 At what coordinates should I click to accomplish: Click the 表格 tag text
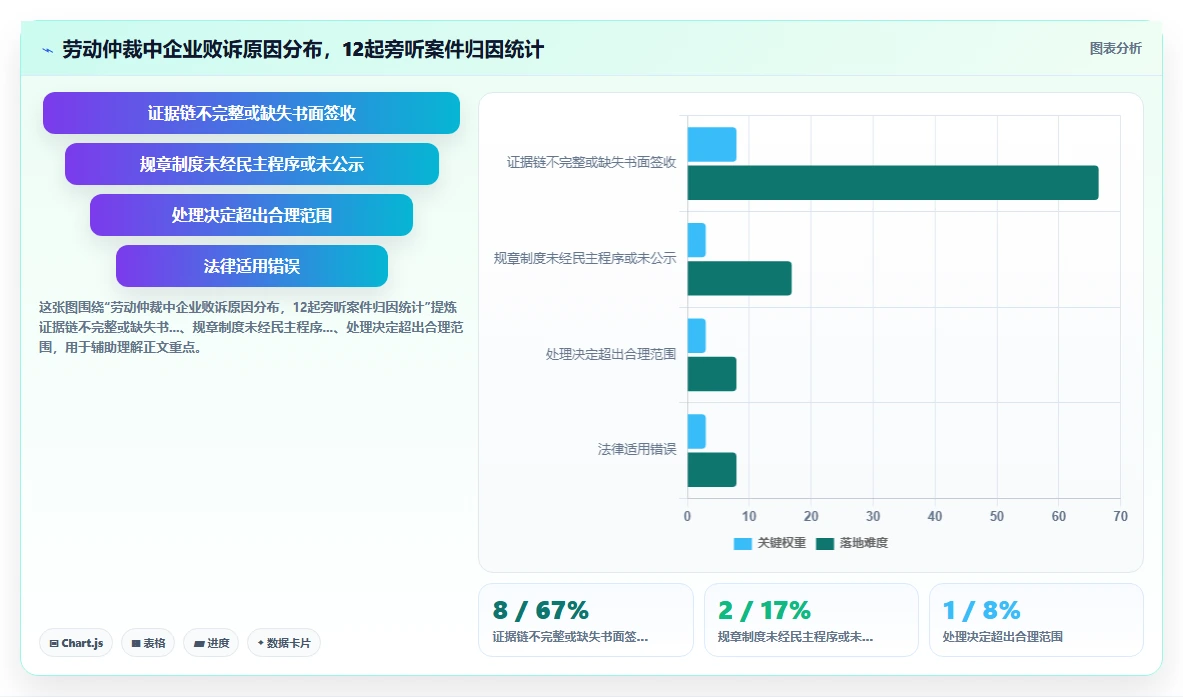(154, 643)
